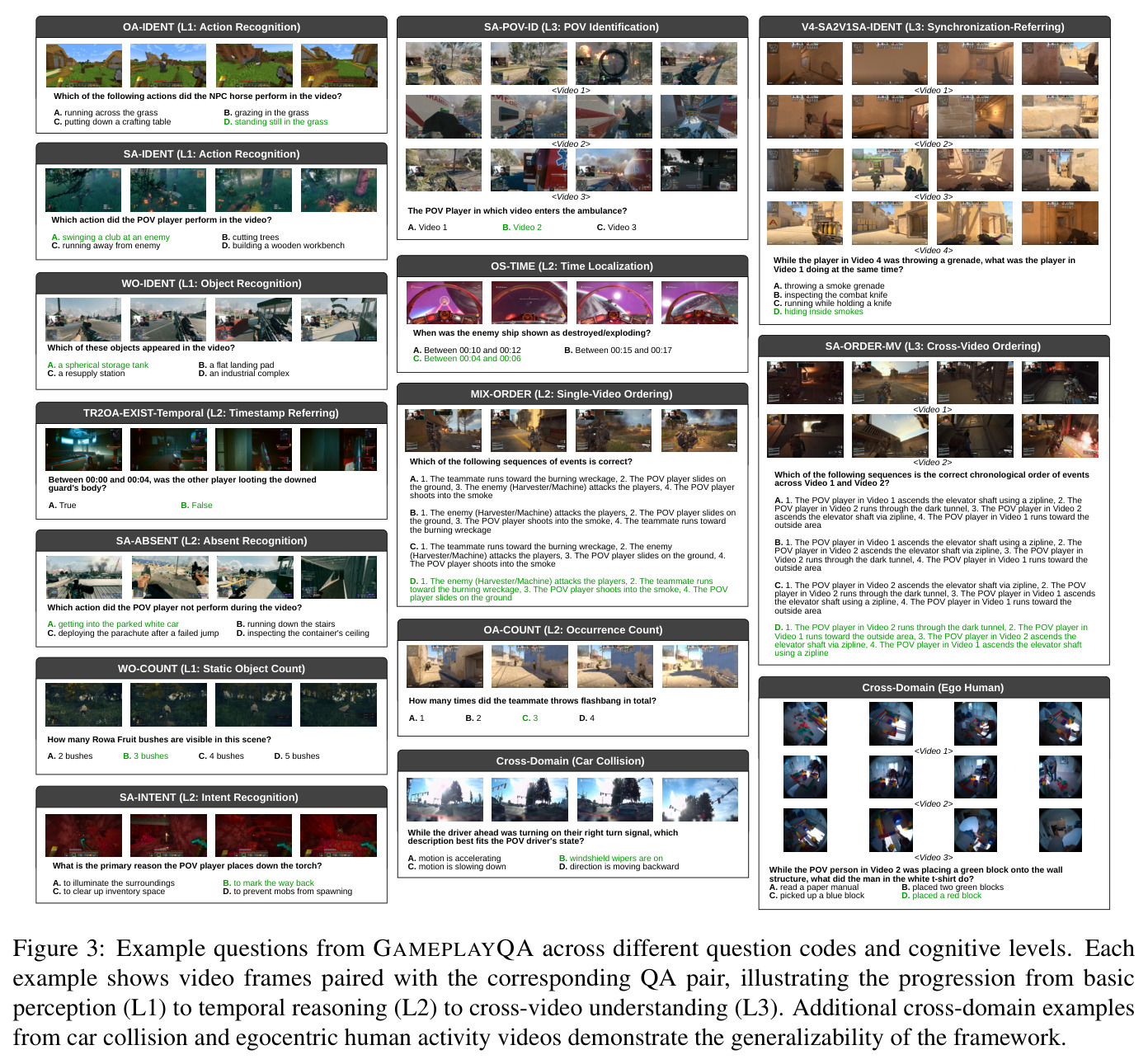Click the first red cockpit spaceship frame
The image size is (1148, 1064).
point(445,303)
